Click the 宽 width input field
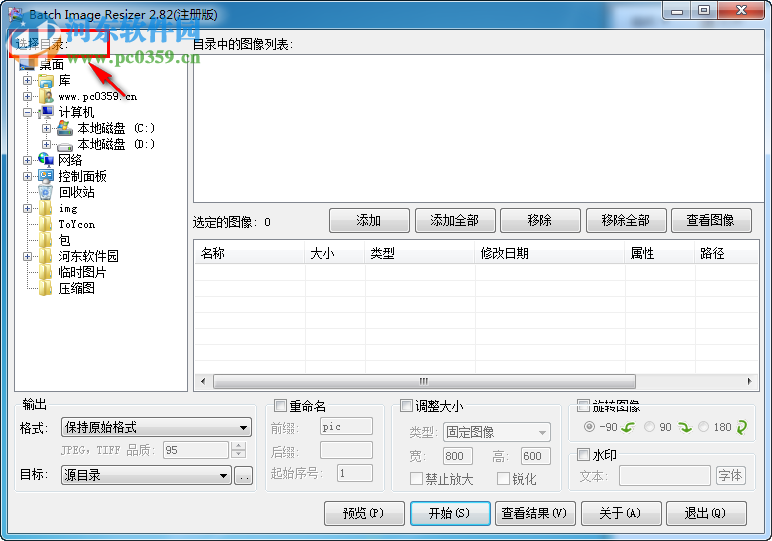Screen dimensions: 772x541 (457, 456)
